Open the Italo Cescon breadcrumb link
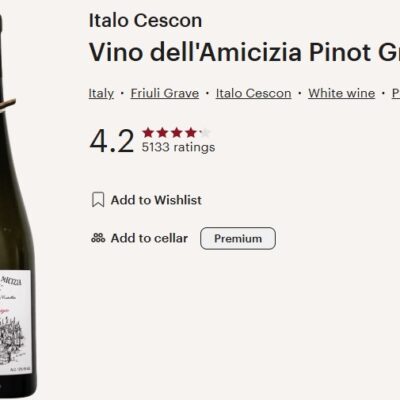 [x=254, y=93]
